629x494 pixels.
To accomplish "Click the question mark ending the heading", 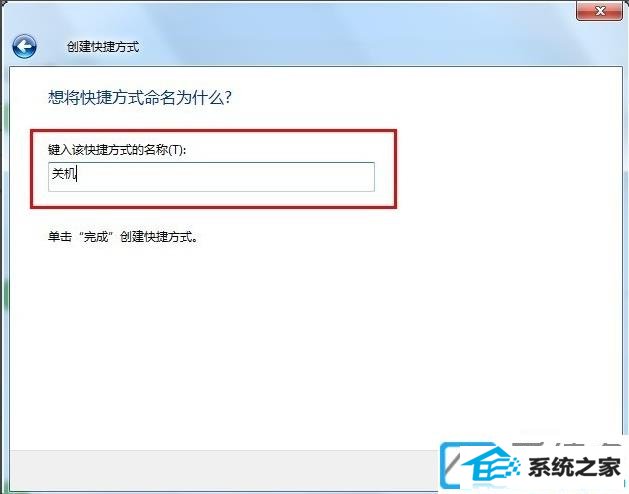I will (x=228, y=98).
